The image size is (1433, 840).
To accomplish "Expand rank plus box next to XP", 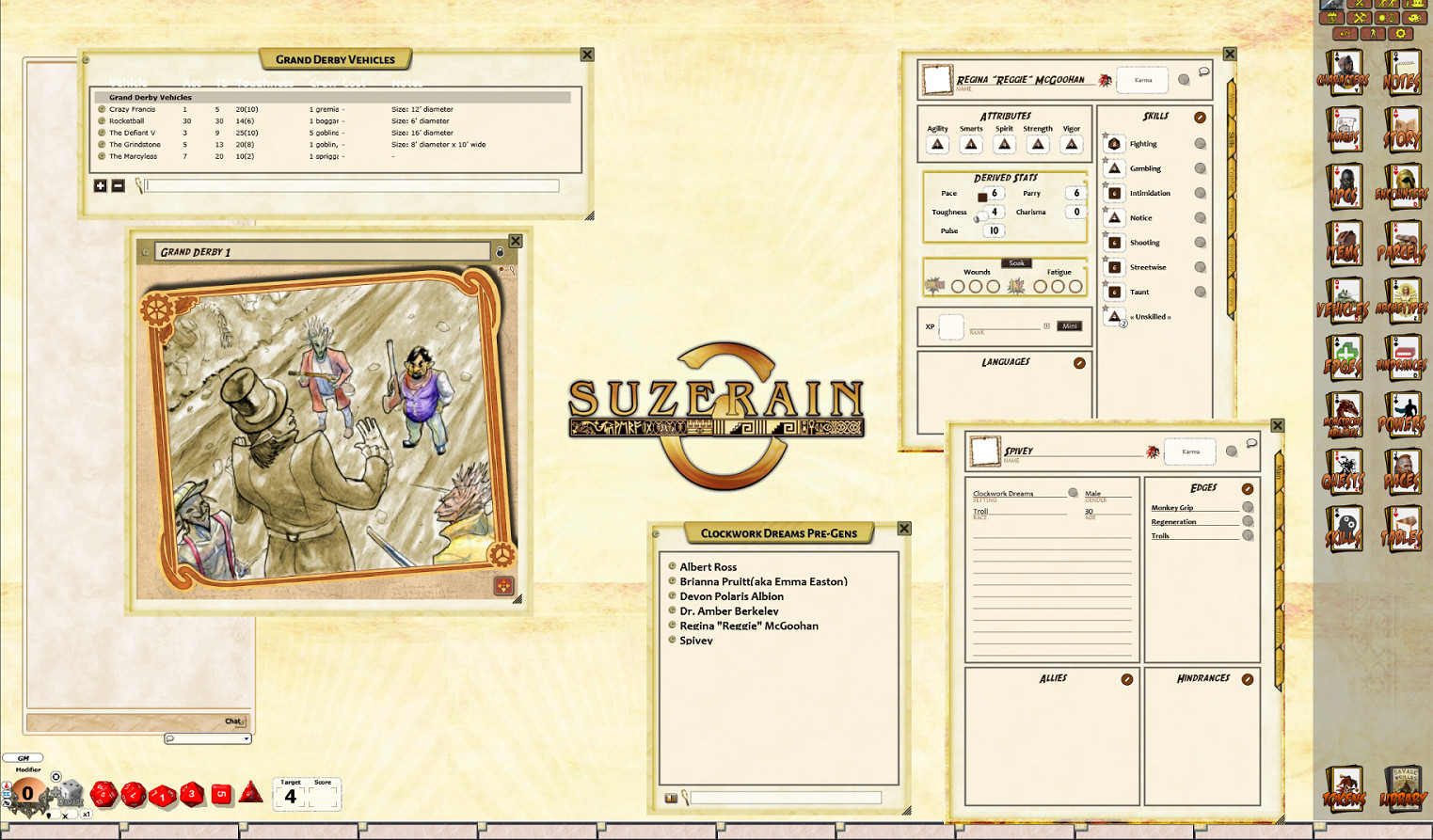I will click(x=1046, y=326).
